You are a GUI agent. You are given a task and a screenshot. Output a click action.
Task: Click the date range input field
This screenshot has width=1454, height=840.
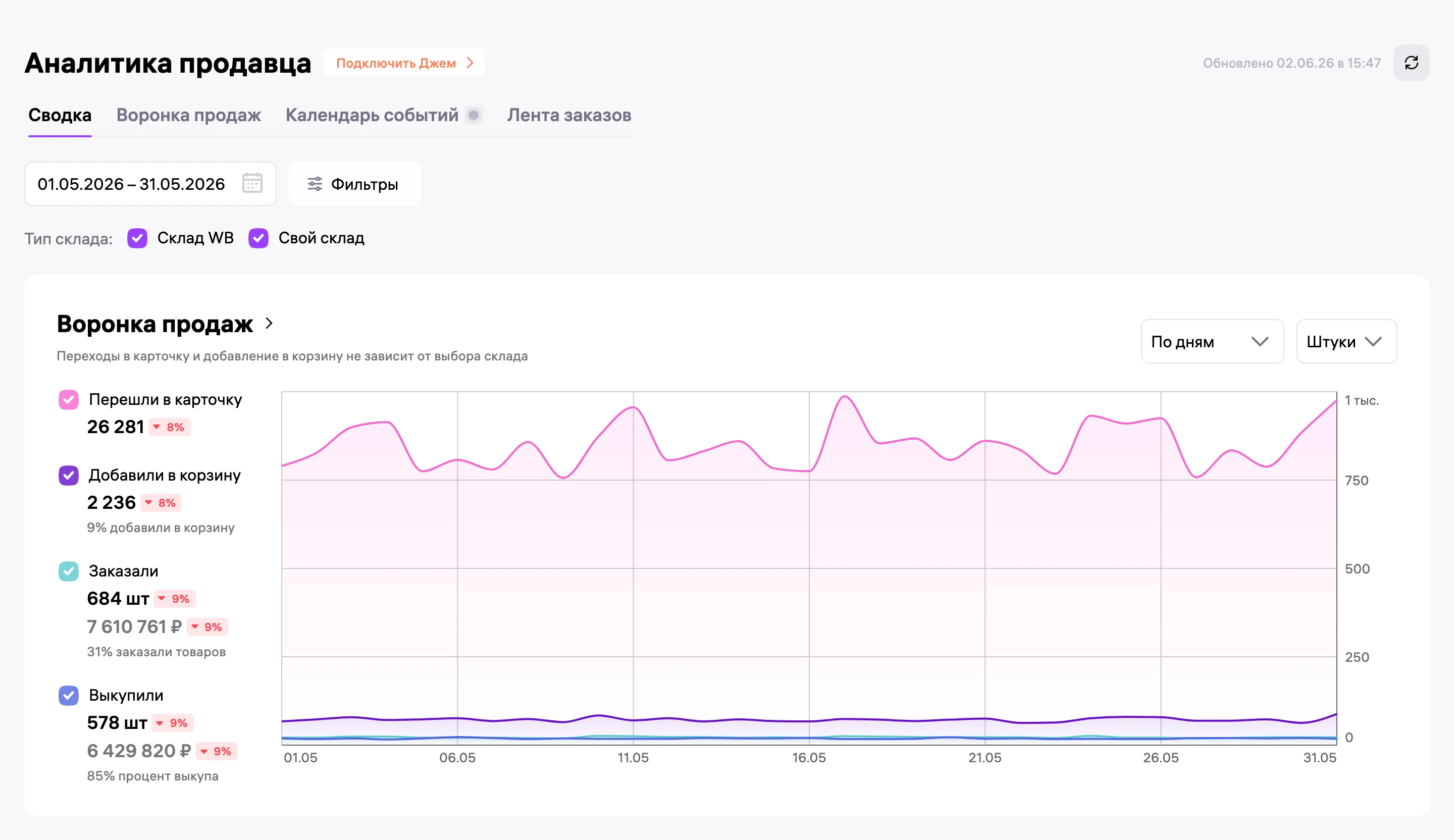click(150, 184)
